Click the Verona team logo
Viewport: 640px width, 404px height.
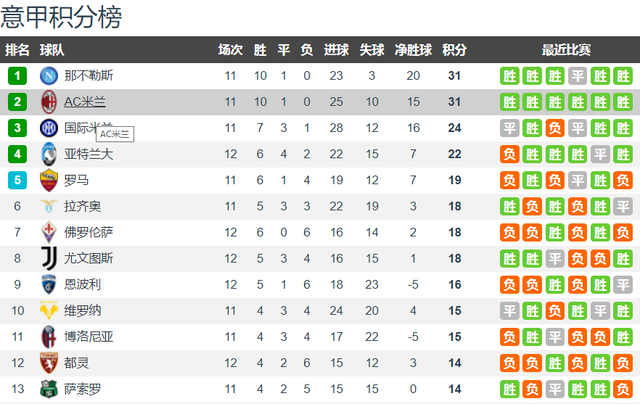coord(49,311)
